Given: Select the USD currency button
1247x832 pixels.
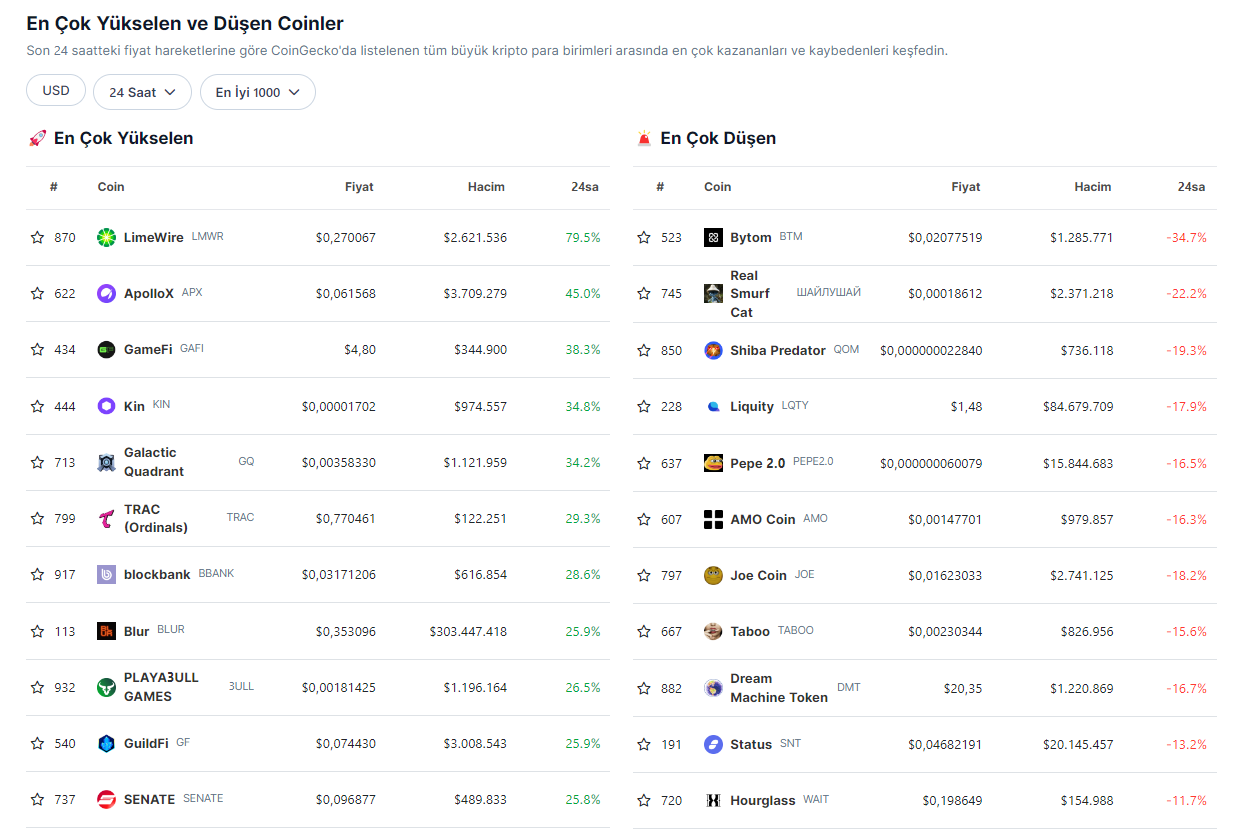Looking at the screenshot, I should [56, 91].
